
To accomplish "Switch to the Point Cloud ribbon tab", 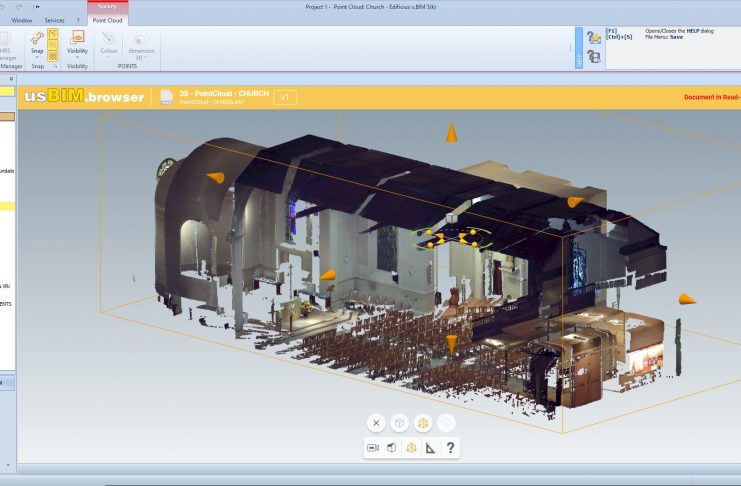I will pos(107,20).
